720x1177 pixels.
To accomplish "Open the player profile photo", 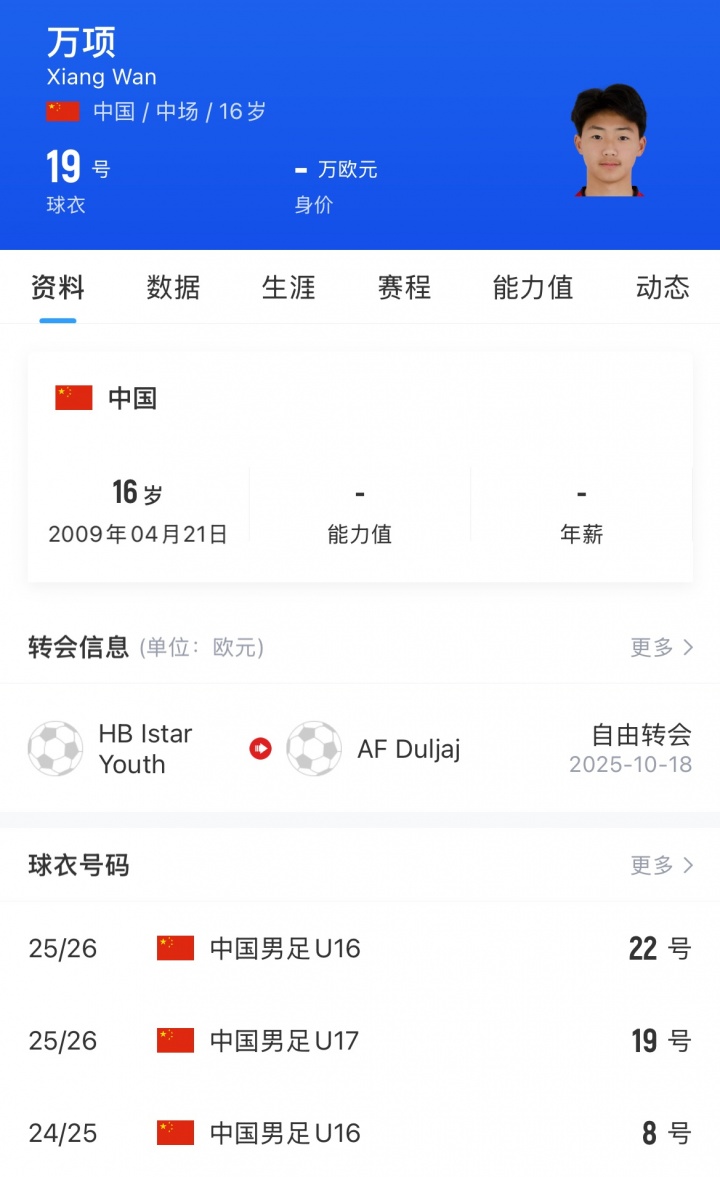I will (609, 140).
